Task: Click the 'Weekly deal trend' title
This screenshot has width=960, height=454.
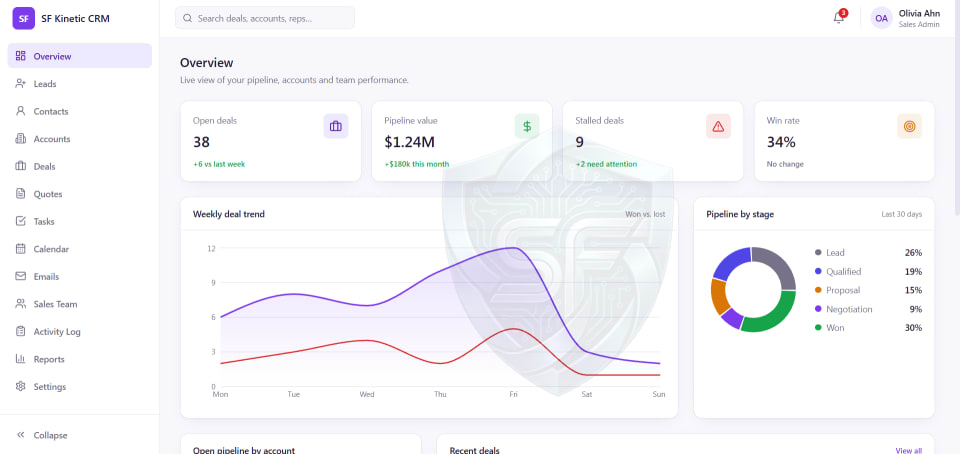Action: 229,214
